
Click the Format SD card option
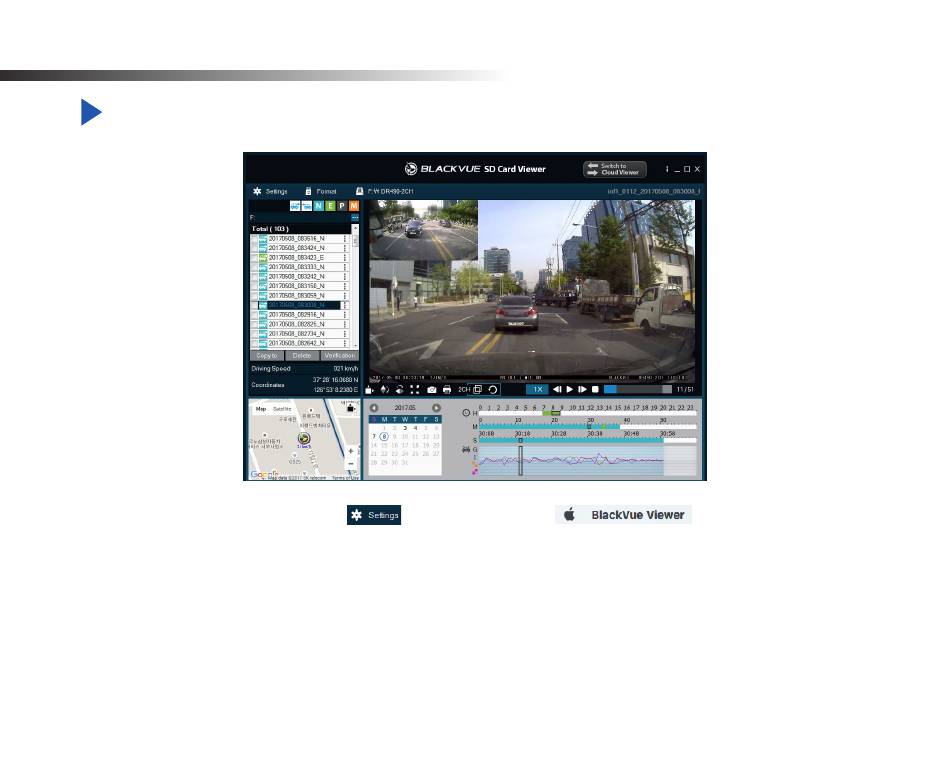tap(321, 192)
